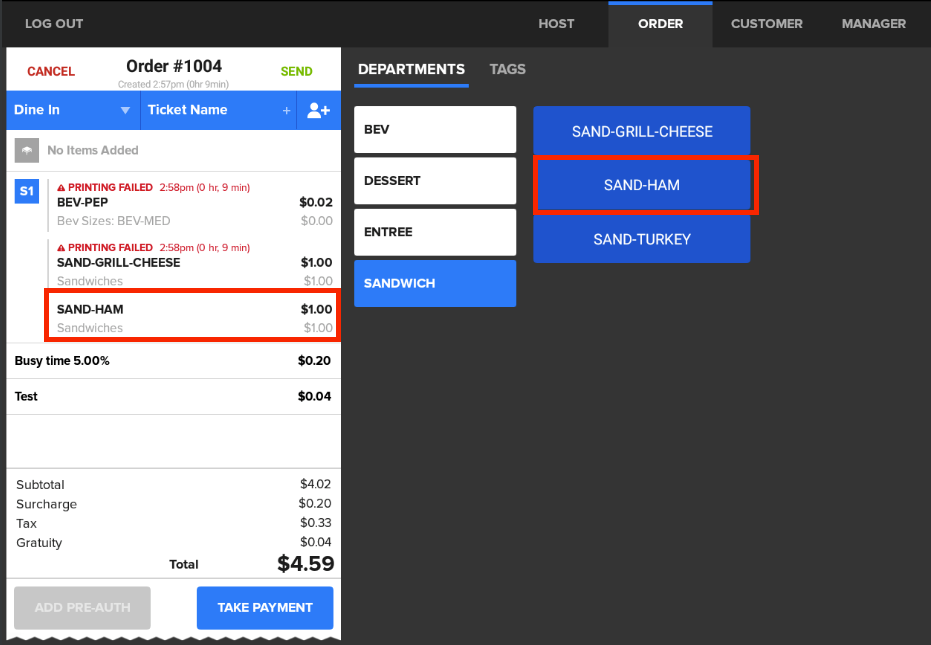
Task: Click the TAKE PAYMENT button
Action: (265, 607)
